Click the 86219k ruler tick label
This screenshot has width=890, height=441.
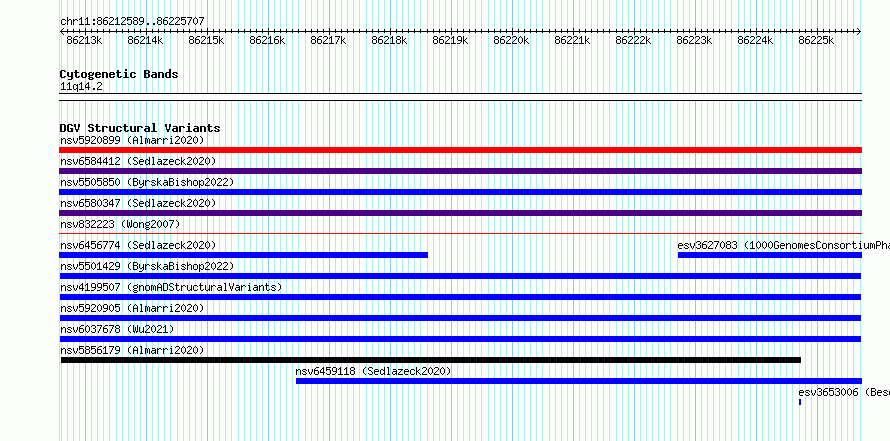pyautogui.click(x=450, y=40)
